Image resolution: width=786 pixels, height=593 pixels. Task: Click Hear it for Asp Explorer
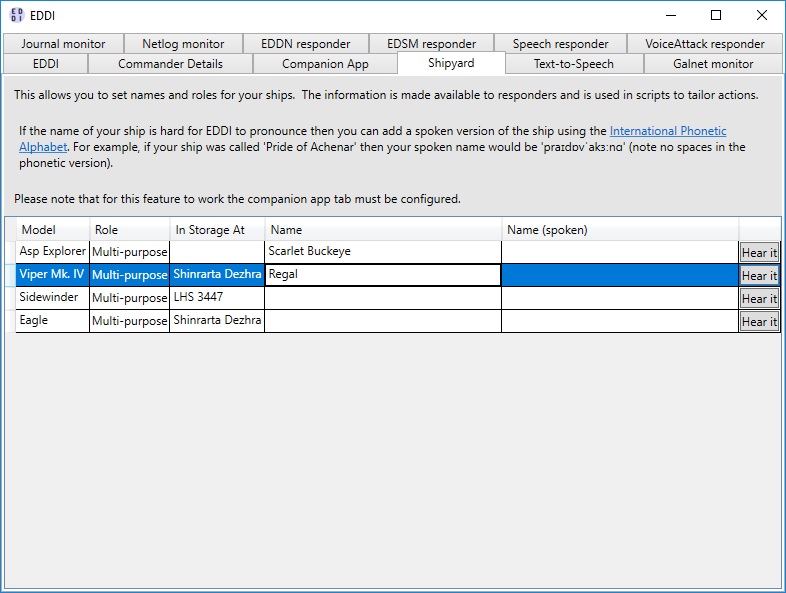tap(759, 253)
